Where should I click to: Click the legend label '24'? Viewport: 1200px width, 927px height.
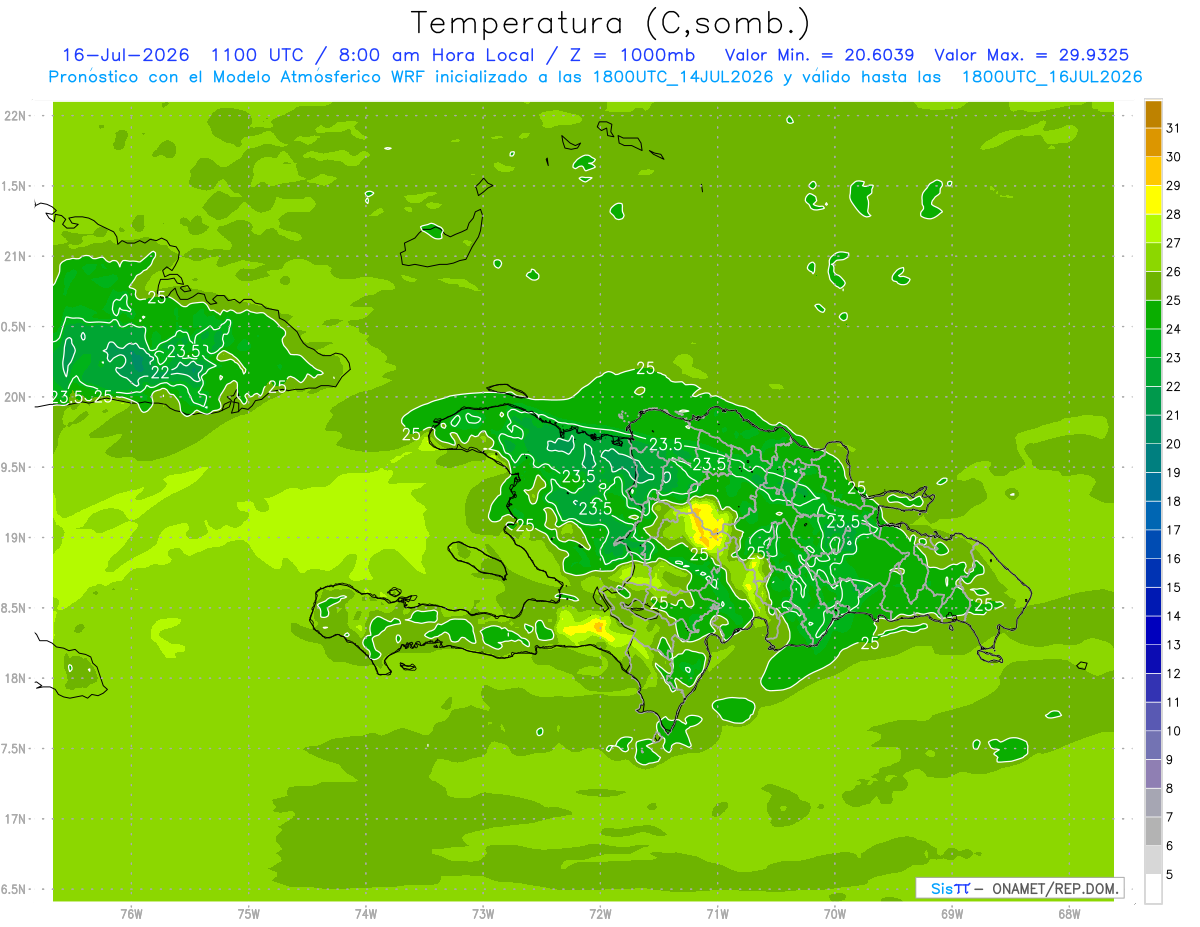(x=1173, y=329)
